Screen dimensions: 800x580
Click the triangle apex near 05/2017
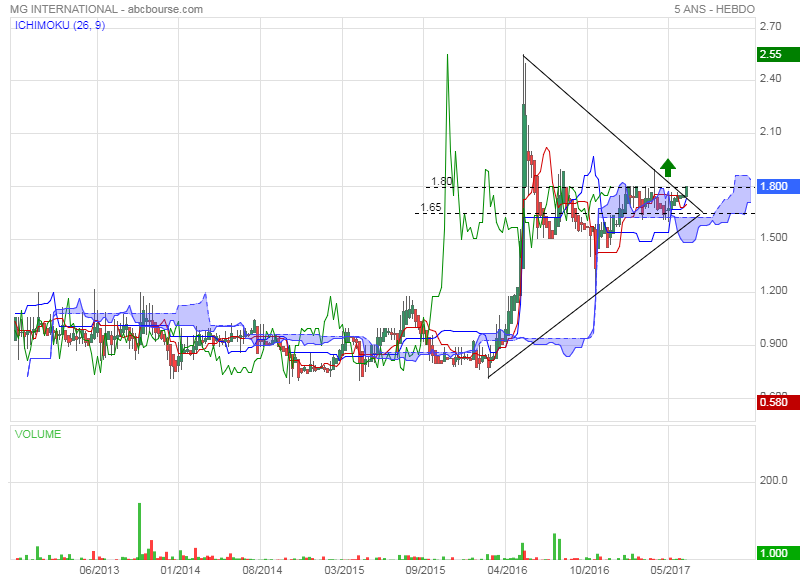(x=703, y=213)
